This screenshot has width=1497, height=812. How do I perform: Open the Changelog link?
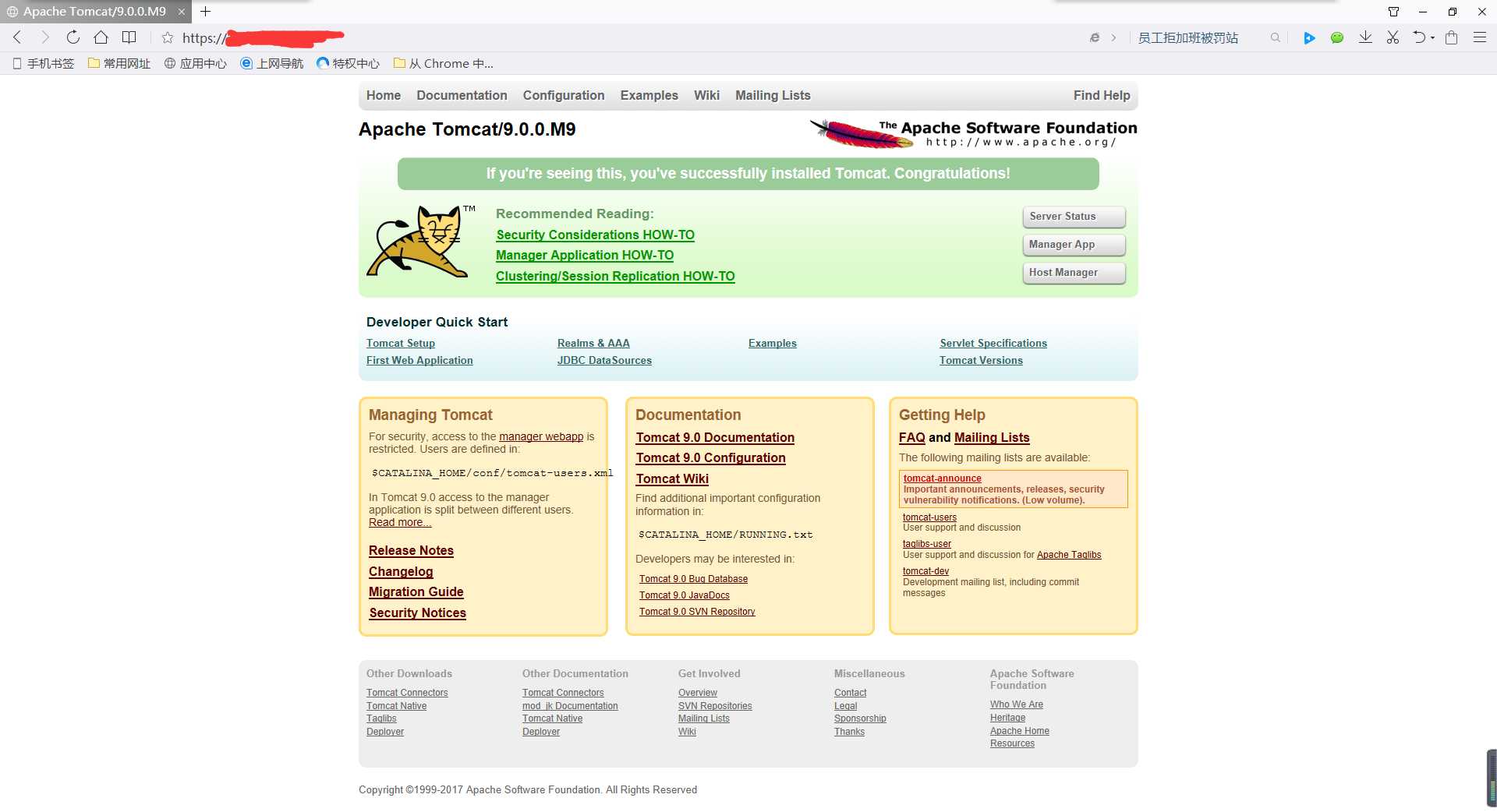[401, 571]
